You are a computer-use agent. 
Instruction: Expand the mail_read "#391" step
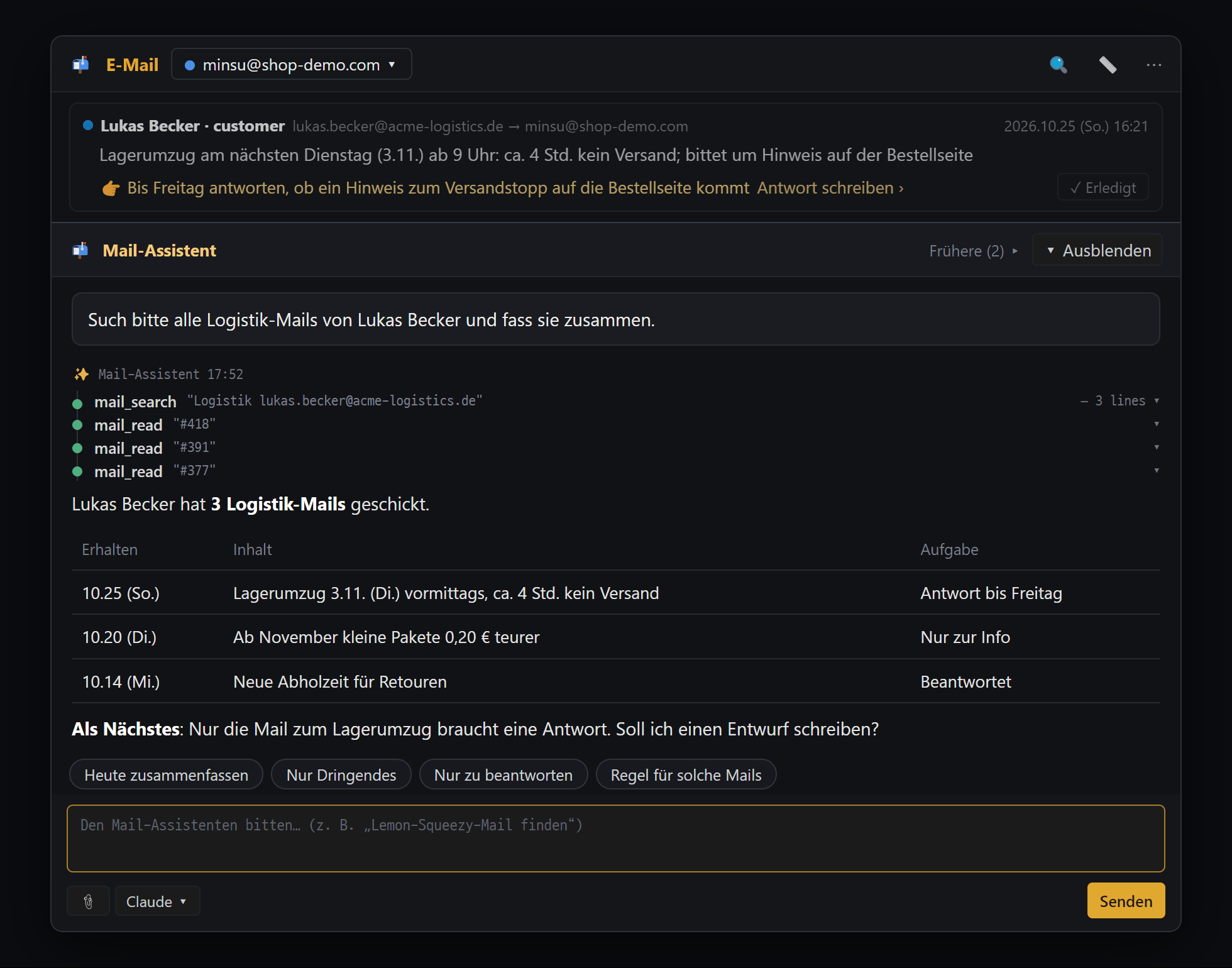(x=1156, y=448)
